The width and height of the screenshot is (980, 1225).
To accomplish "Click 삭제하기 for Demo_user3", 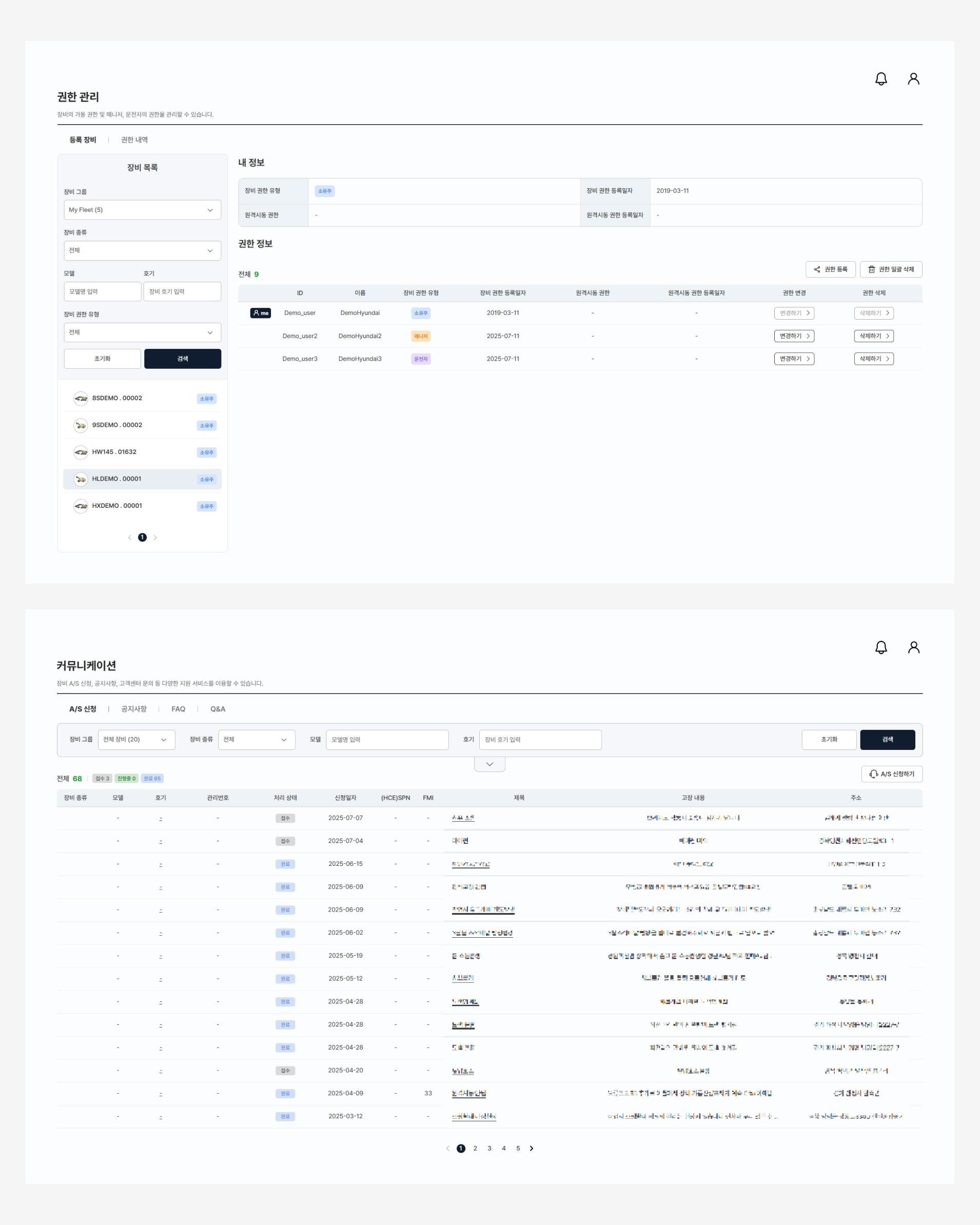I will pos(873,359).
